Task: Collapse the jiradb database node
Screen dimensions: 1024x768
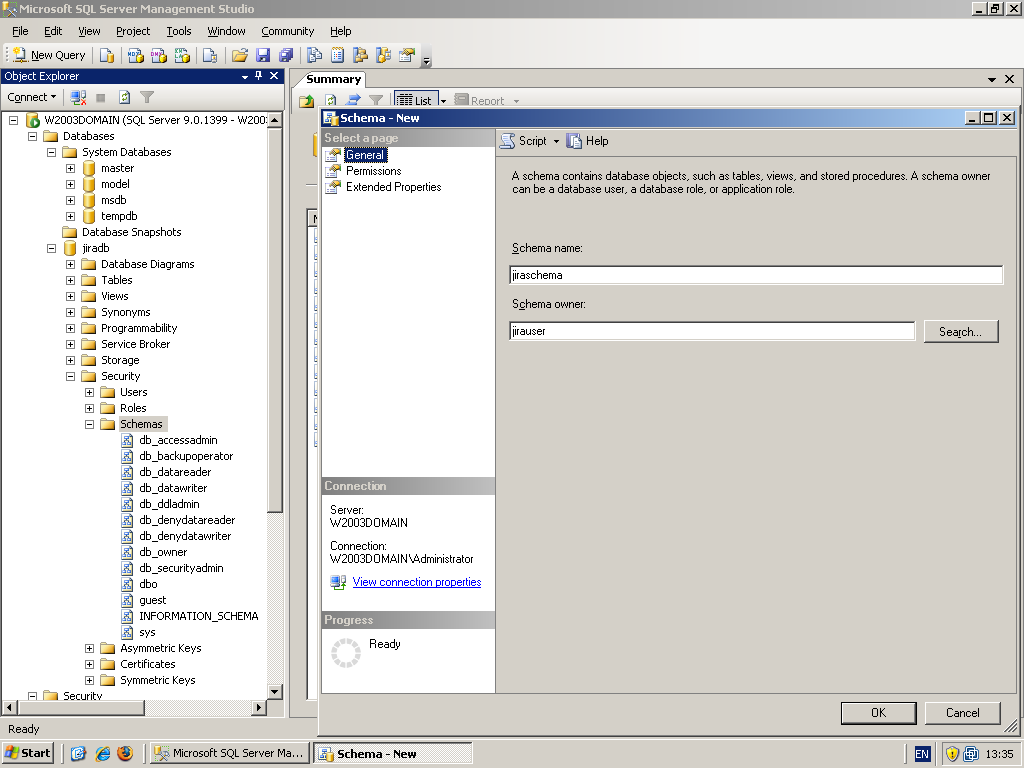Action: 52,248
